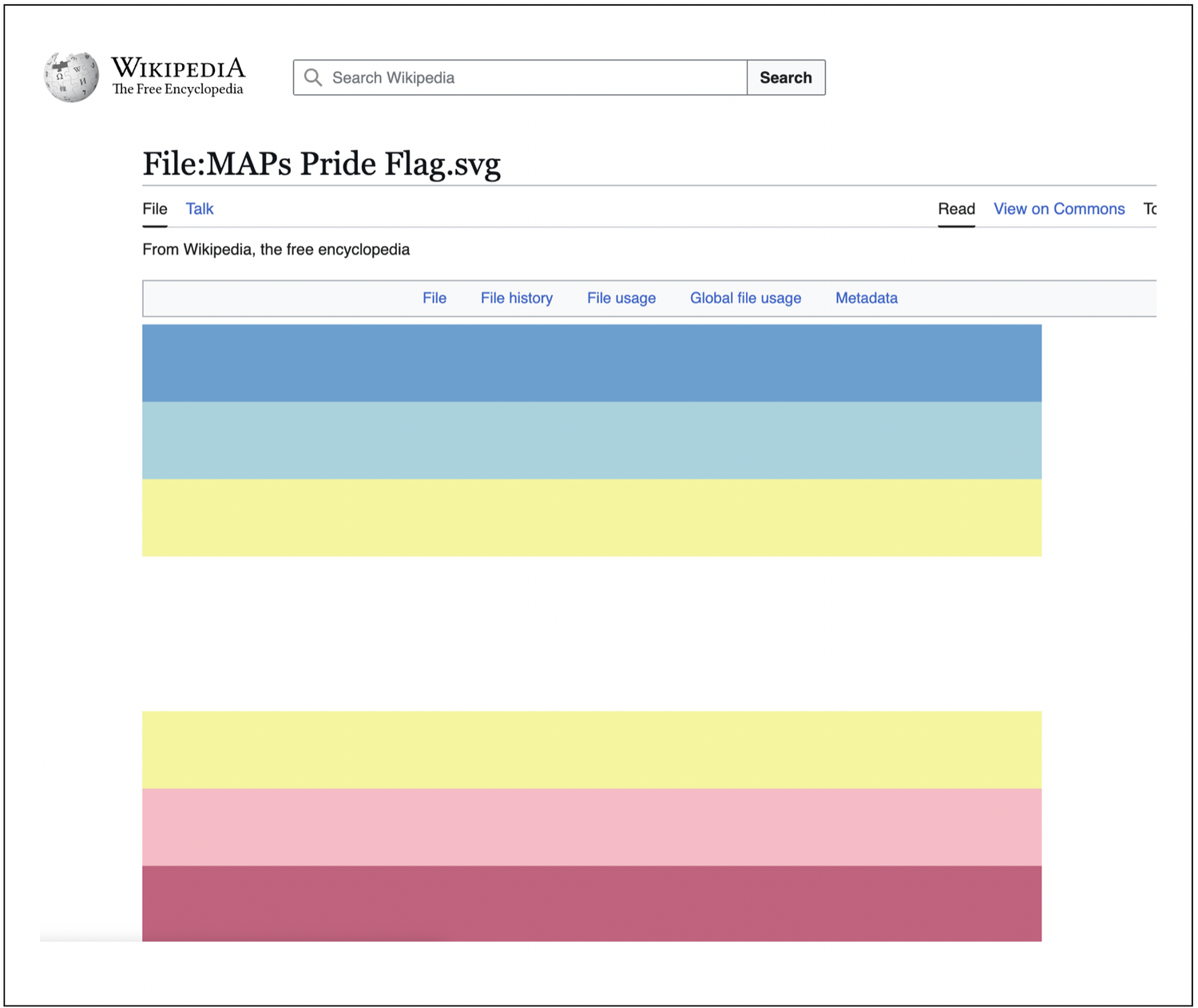The image size is (1198, 1008).
Task: Click the File:MAPs Pride Flag.svg page heading
Action: tap(321, 165)
